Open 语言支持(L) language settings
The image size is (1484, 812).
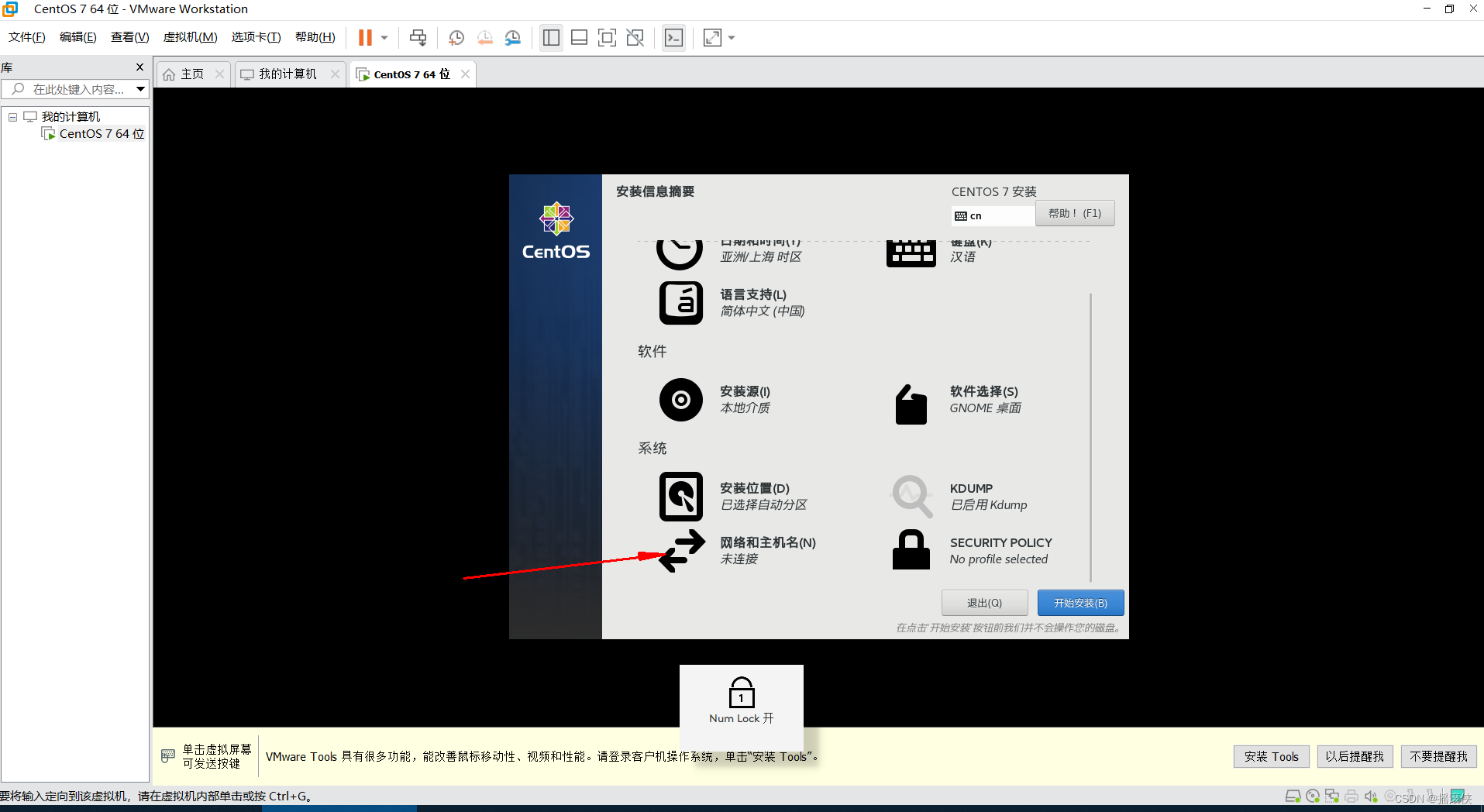pos(731,303)
